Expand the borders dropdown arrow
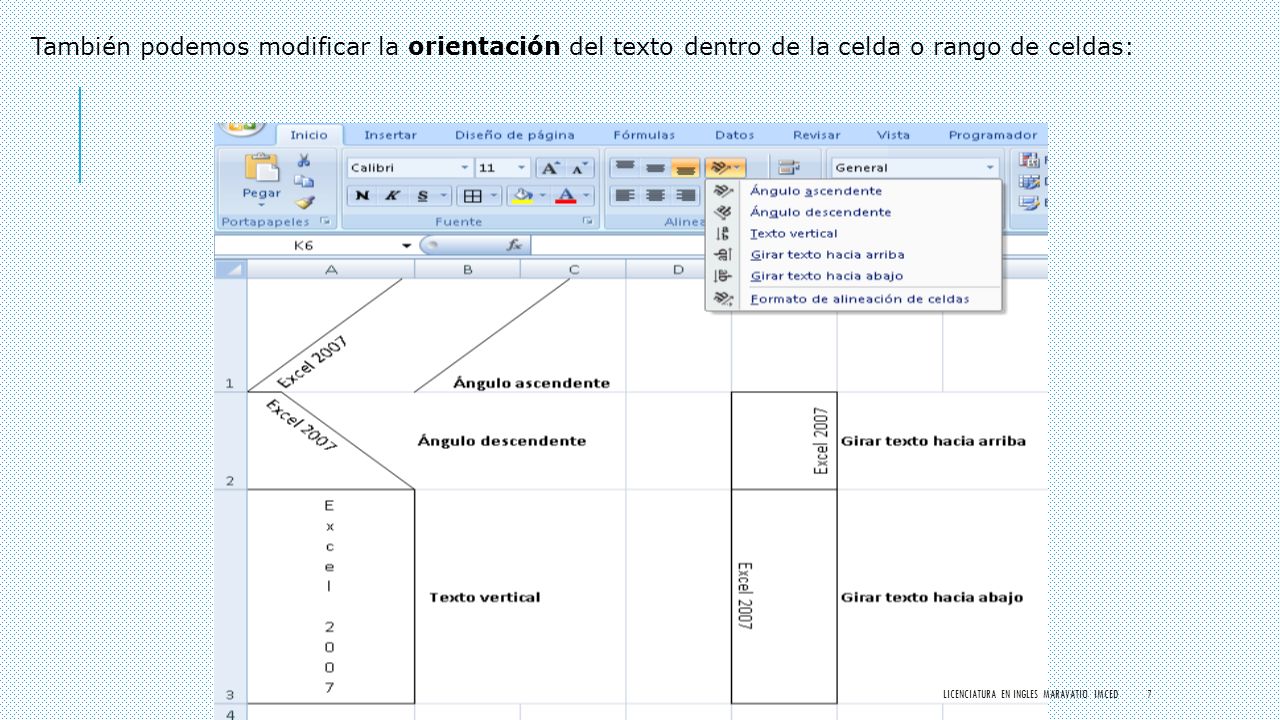Screen dimensions: 1280x720 494,196
